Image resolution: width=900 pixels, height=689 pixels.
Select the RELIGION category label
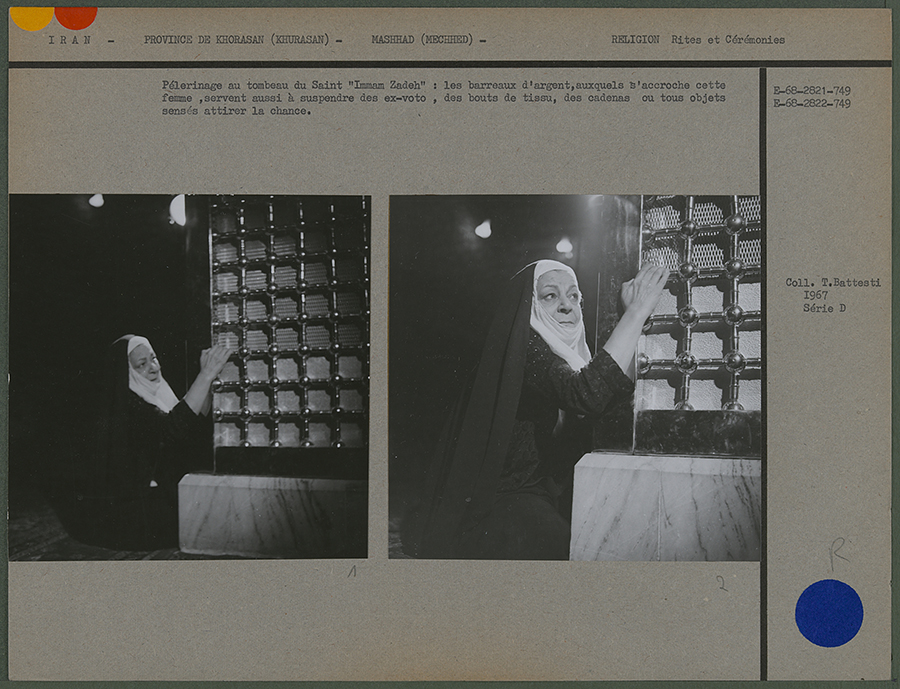[635, 40]
